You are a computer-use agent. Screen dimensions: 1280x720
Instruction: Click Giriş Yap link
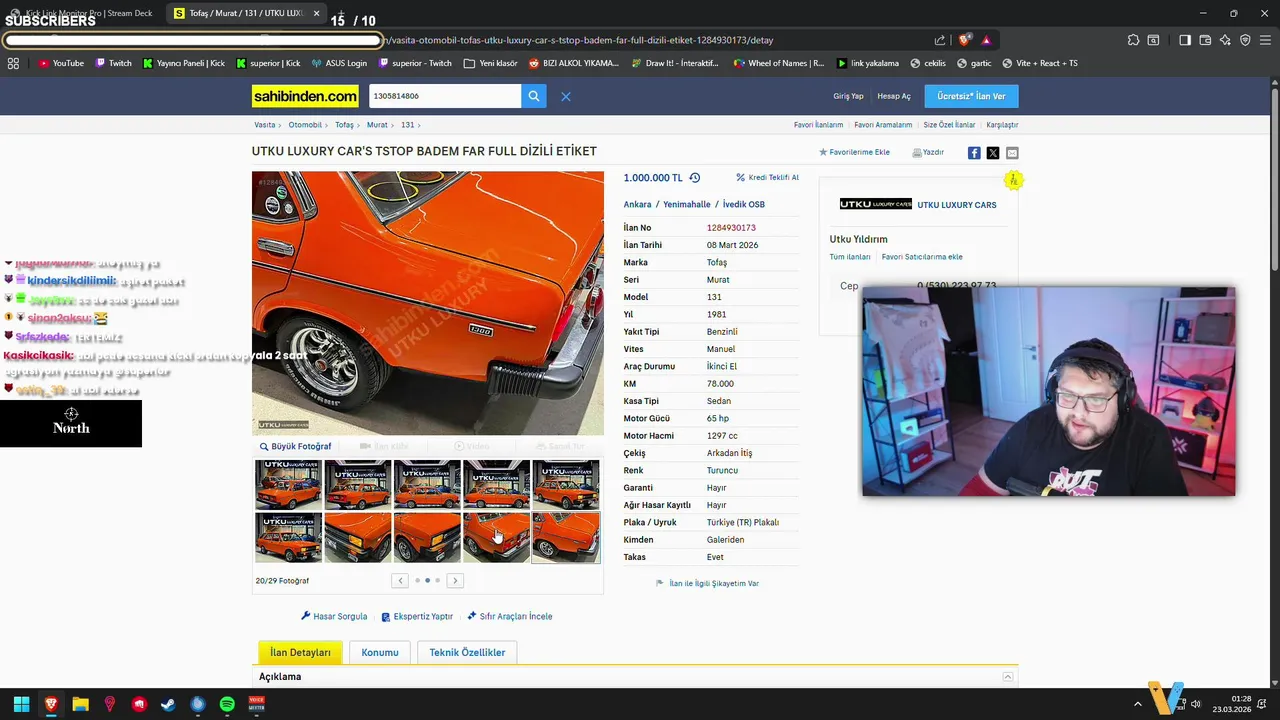[848, 96]
